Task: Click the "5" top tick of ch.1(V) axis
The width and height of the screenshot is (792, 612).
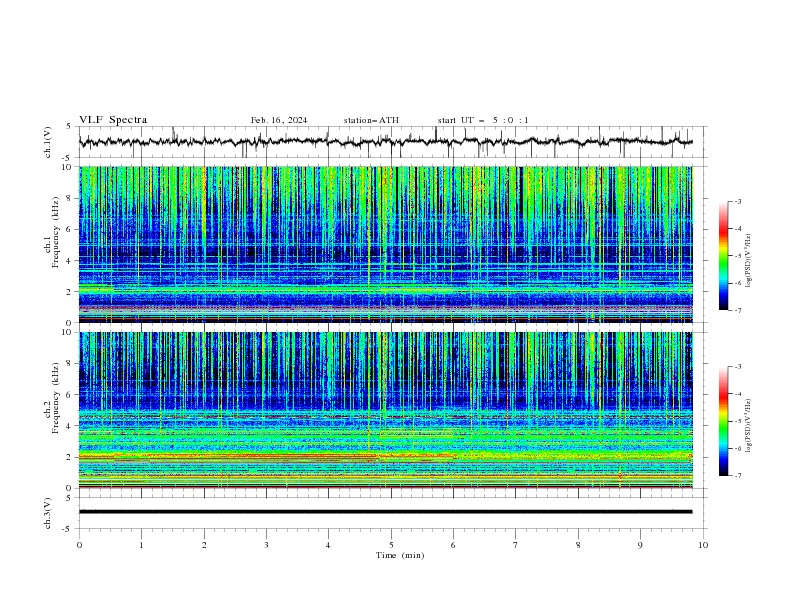Action: point(69,127)
